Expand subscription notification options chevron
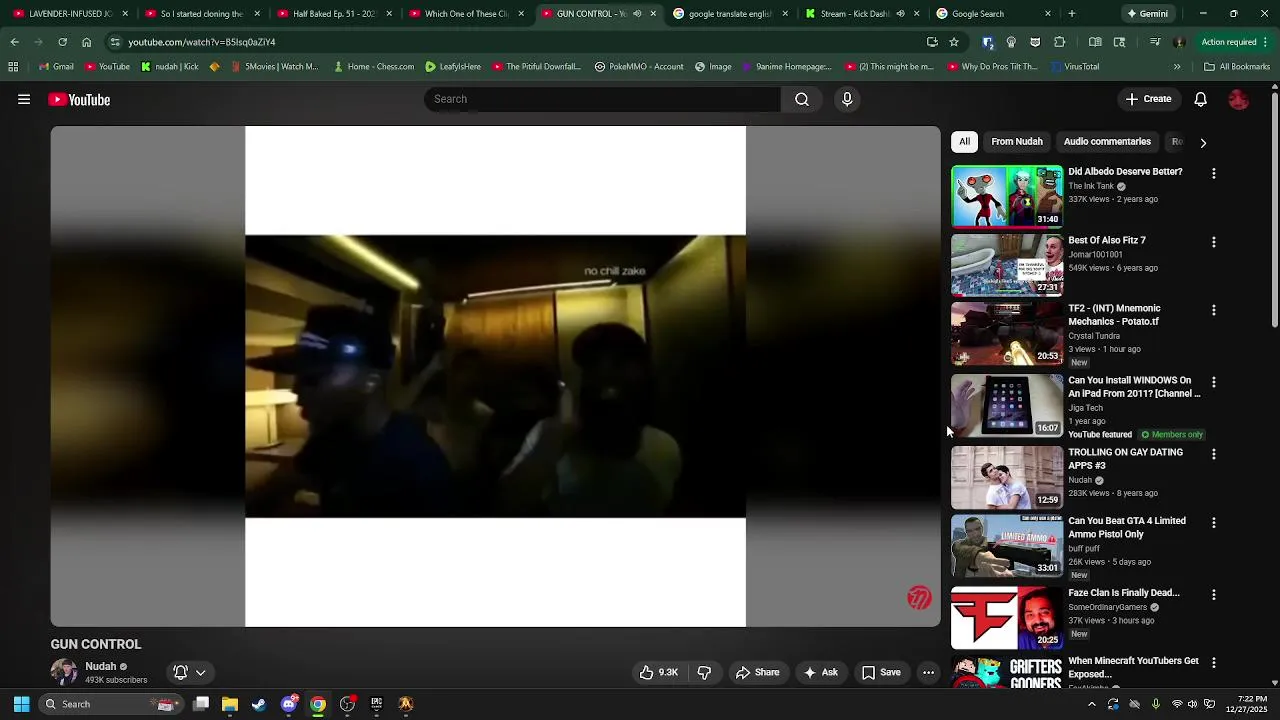Viewport: 1280px width, 720px height. click(200, 673)
